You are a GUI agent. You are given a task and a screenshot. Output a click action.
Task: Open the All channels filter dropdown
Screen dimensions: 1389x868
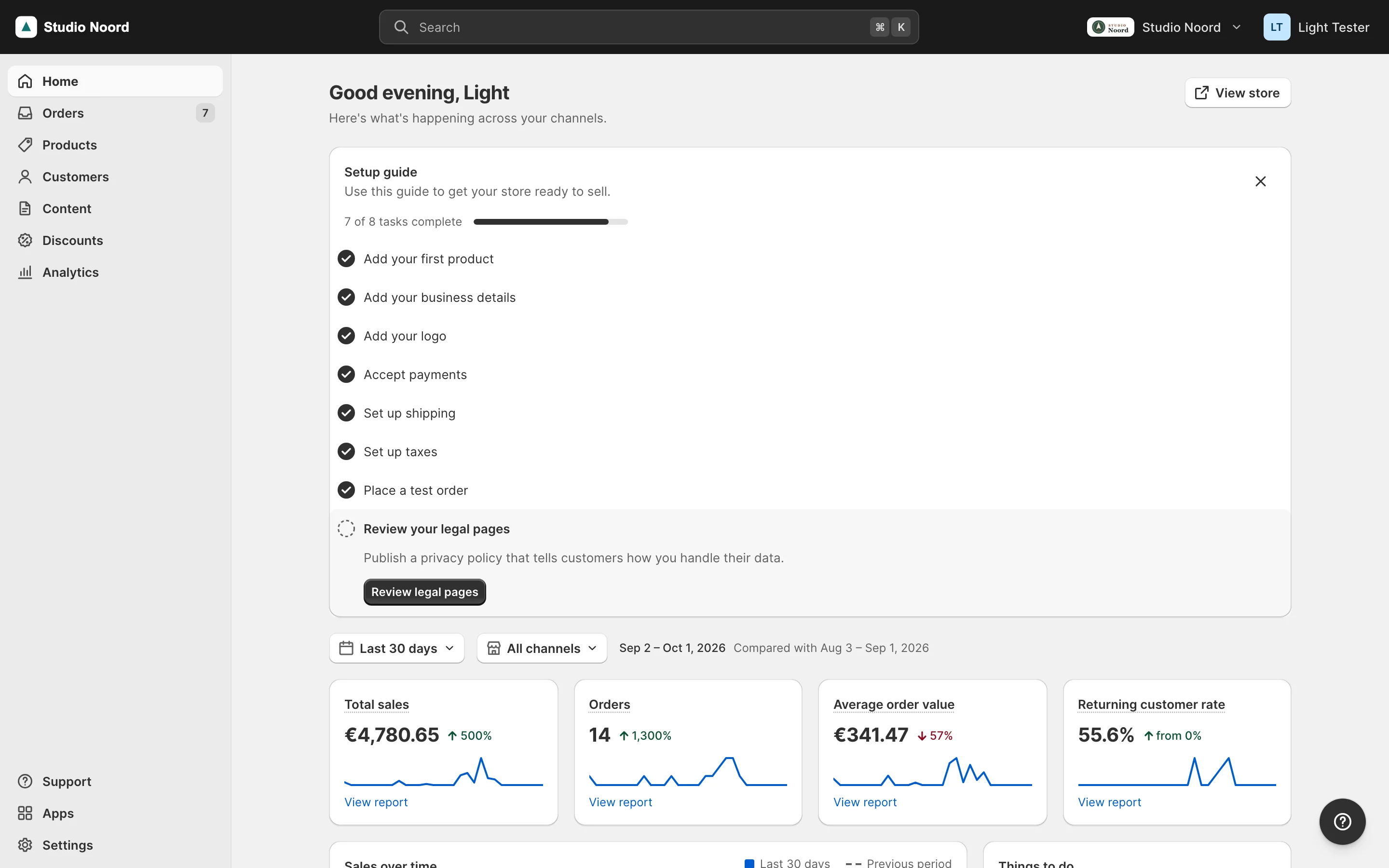click(542, 648)
